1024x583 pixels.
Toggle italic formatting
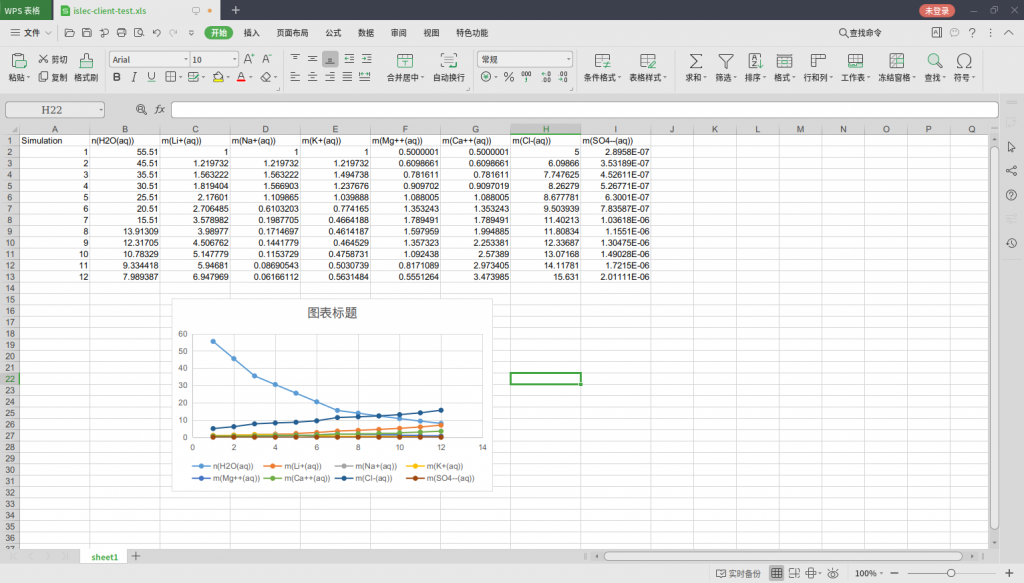pyautogui.click(x=134, y=77)
